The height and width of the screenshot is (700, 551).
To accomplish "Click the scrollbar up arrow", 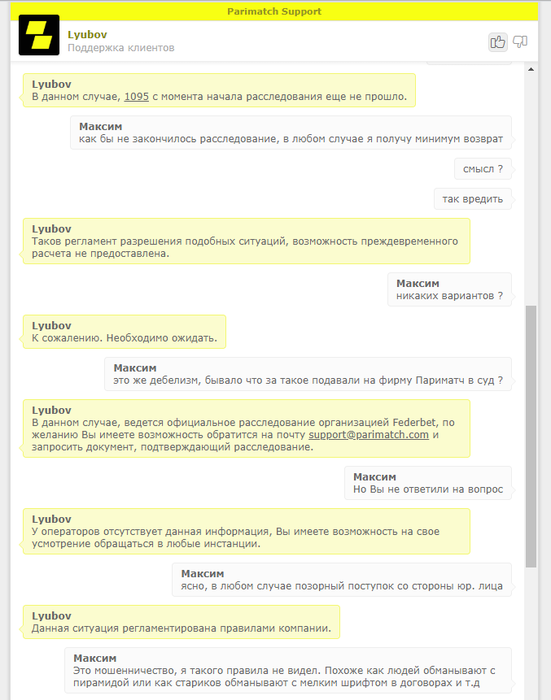I will [530, 69].
